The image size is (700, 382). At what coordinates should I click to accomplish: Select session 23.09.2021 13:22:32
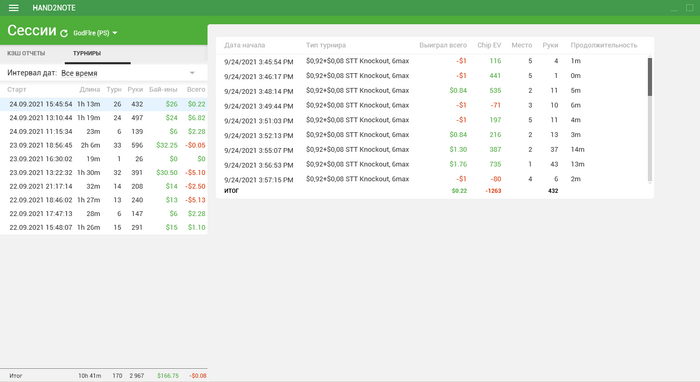[x=104, y=173]
